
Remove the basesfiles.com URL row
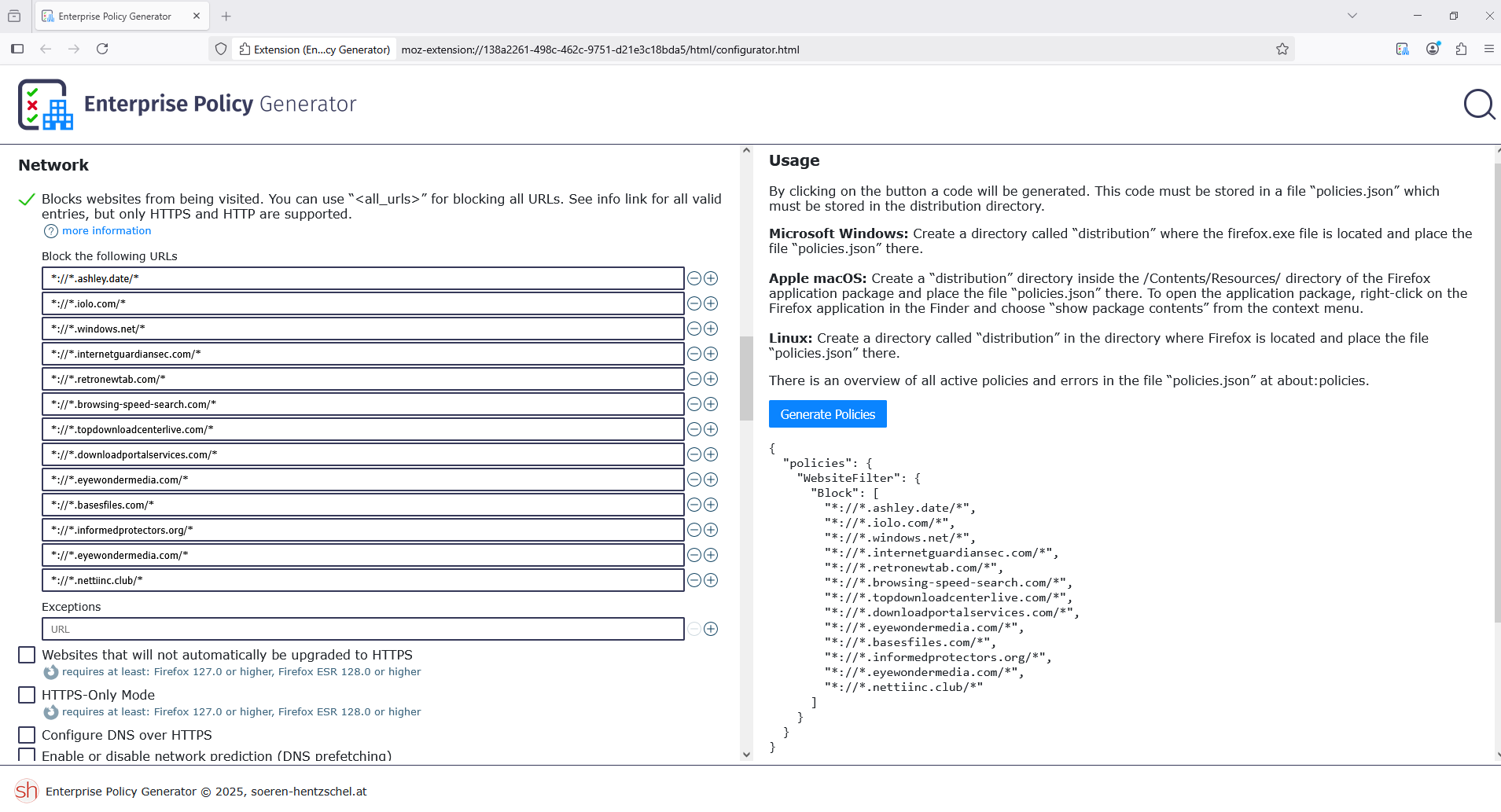click(694, 505)
